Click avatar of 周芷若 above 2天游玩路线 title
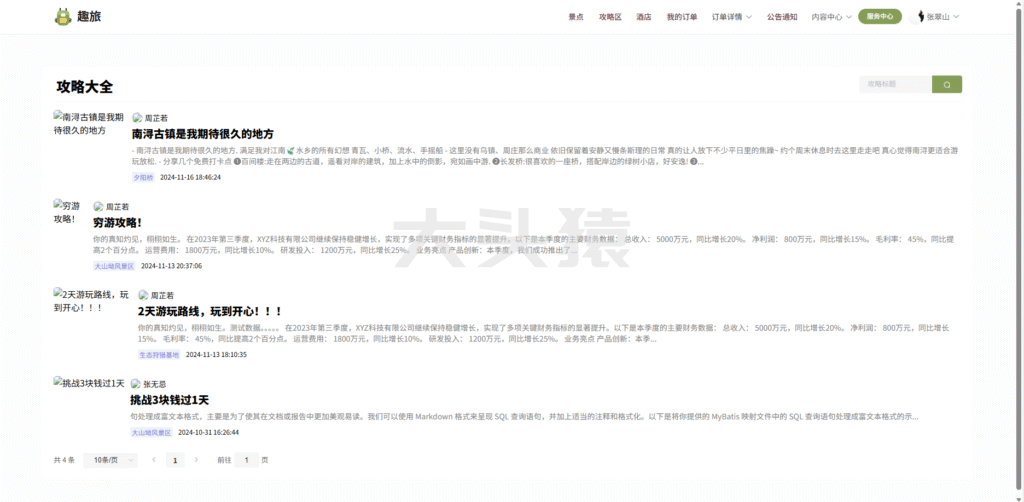 point(144,295)
